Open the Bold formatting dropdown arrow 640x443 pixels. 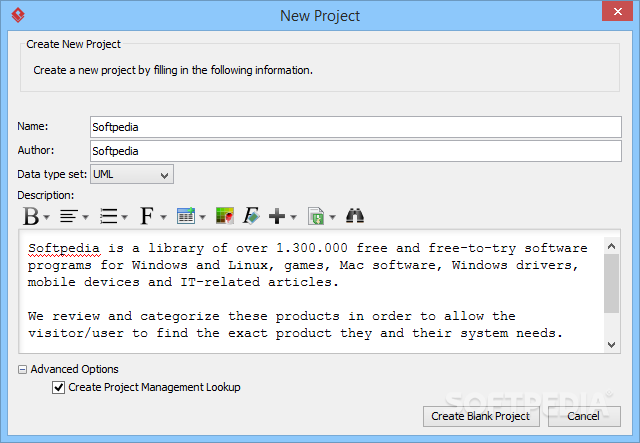[47, 217]
